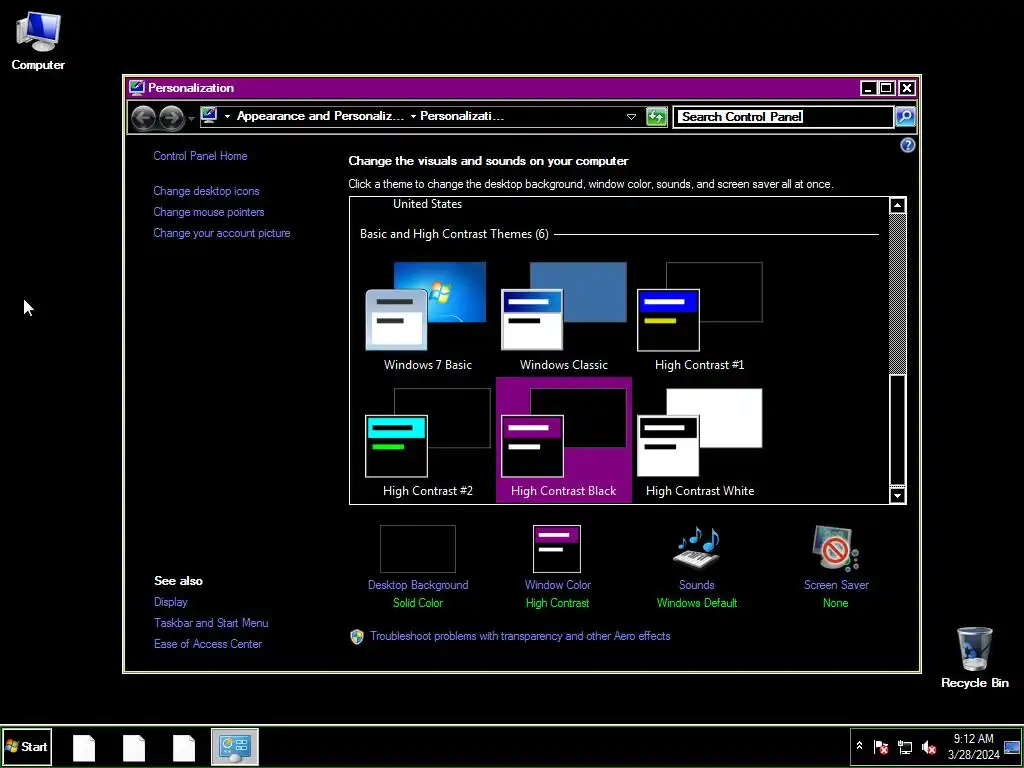The image size is (1024, 768).
Task: Show hidden system tray icons
Action: pyautogui.click(x=859, y=746)
